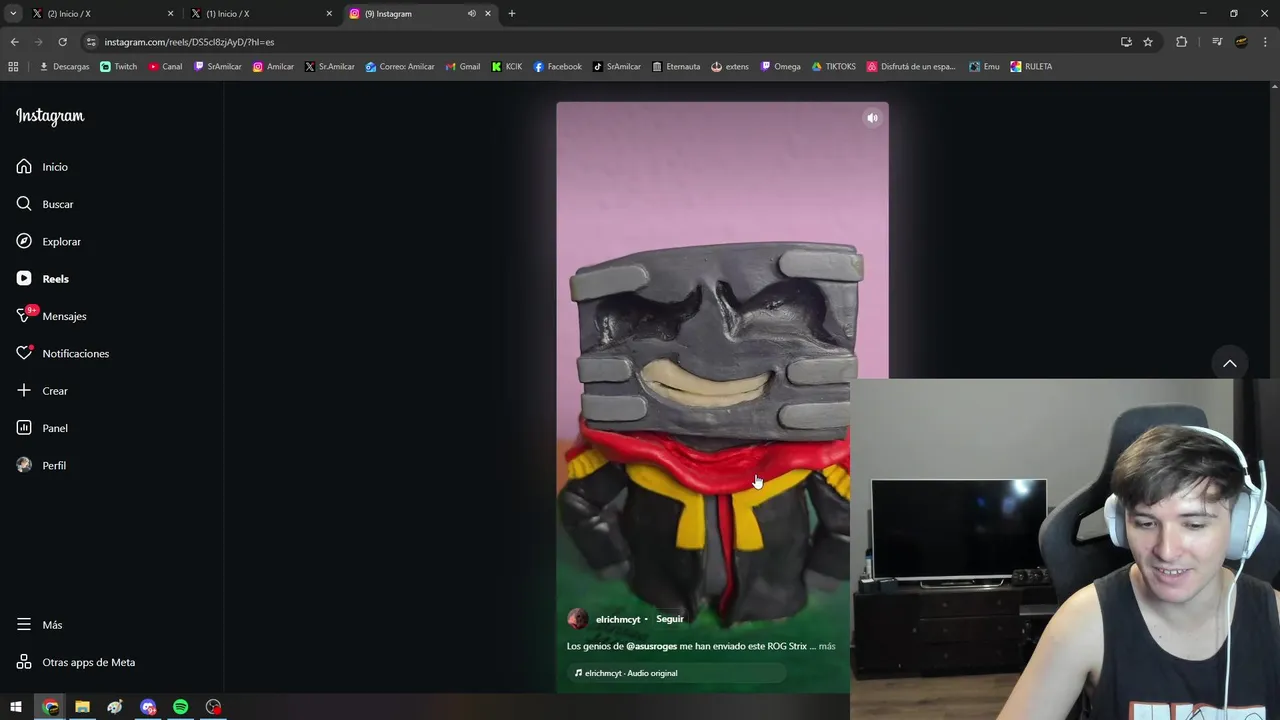The image size is (1280, 720).
Task: Click install app icon in address bar
Action: point(1126,42)
